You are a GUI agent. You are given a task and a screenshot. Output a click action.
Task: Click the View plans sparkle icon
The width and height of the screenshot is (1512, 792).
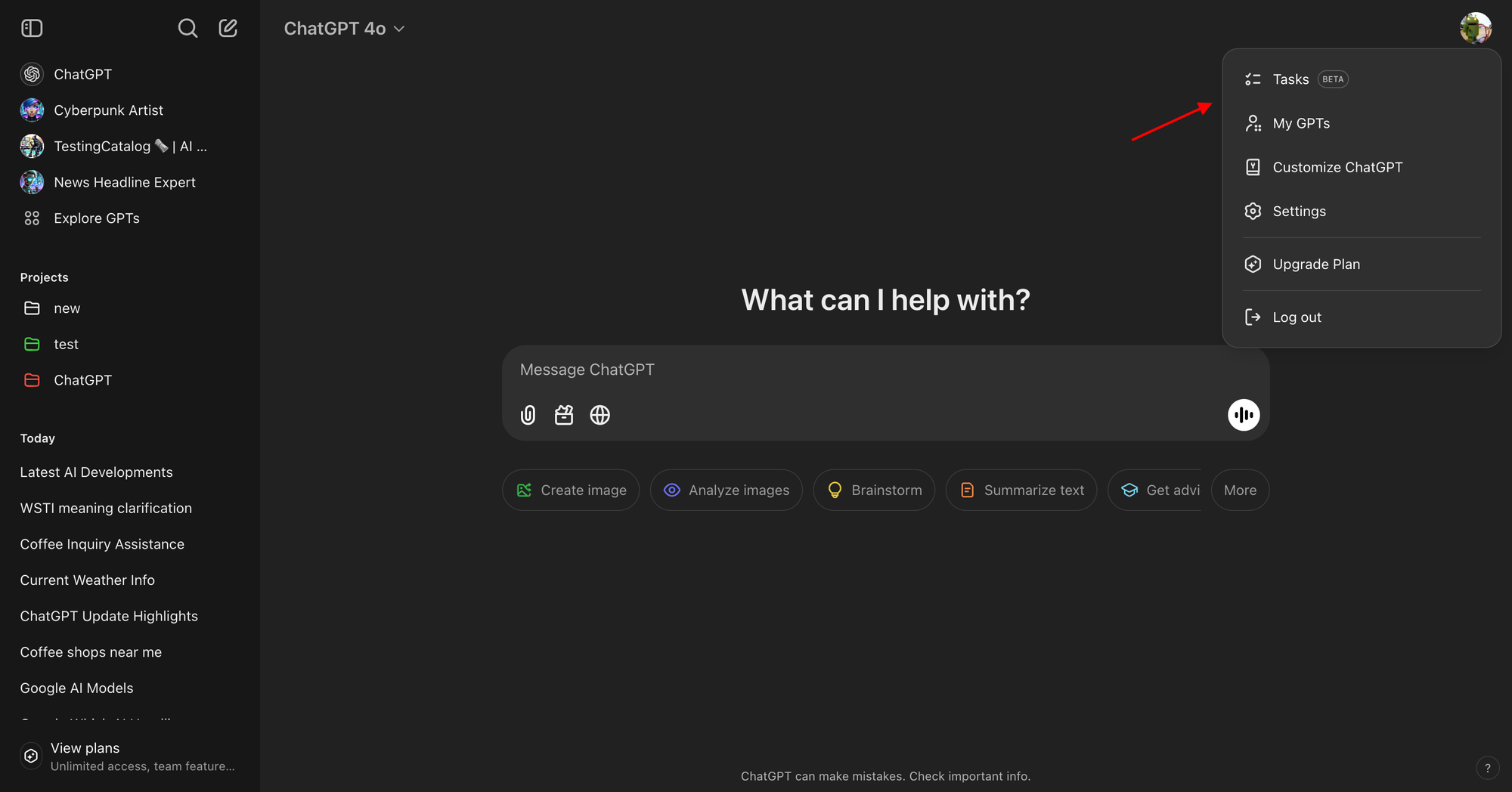[x=31, y=756]
